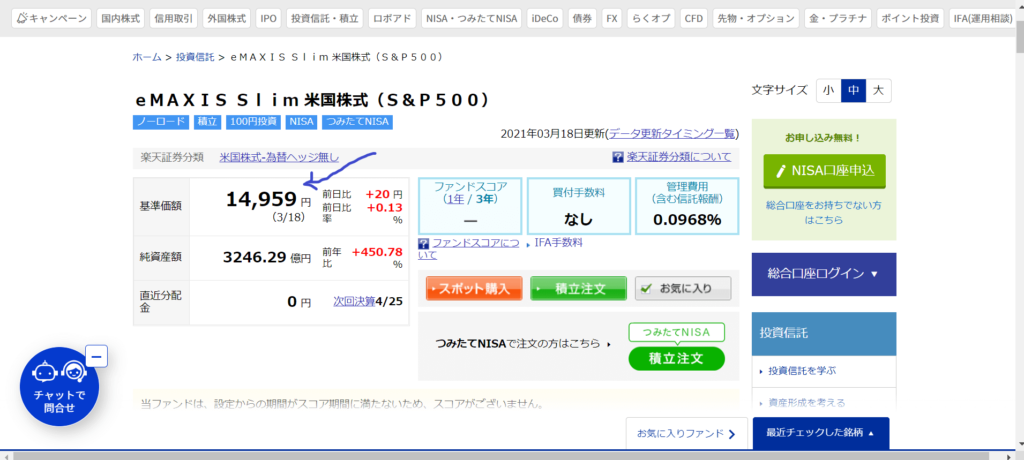1024x460 pixels.
Task: Open チャットで問合せ chat bubble
Action: pos(59,387)
